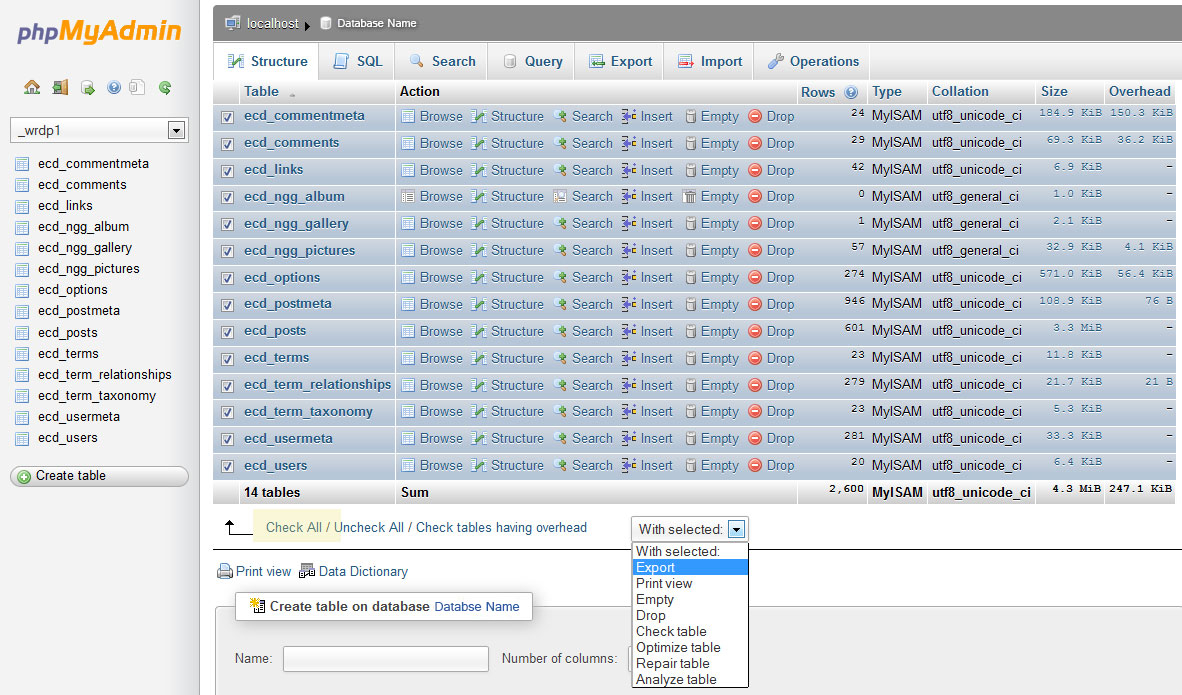This screenshot has width=1182, height=695.
Task: Open the Structure tab
Action: pyautogui.click(x=268, y=61)
